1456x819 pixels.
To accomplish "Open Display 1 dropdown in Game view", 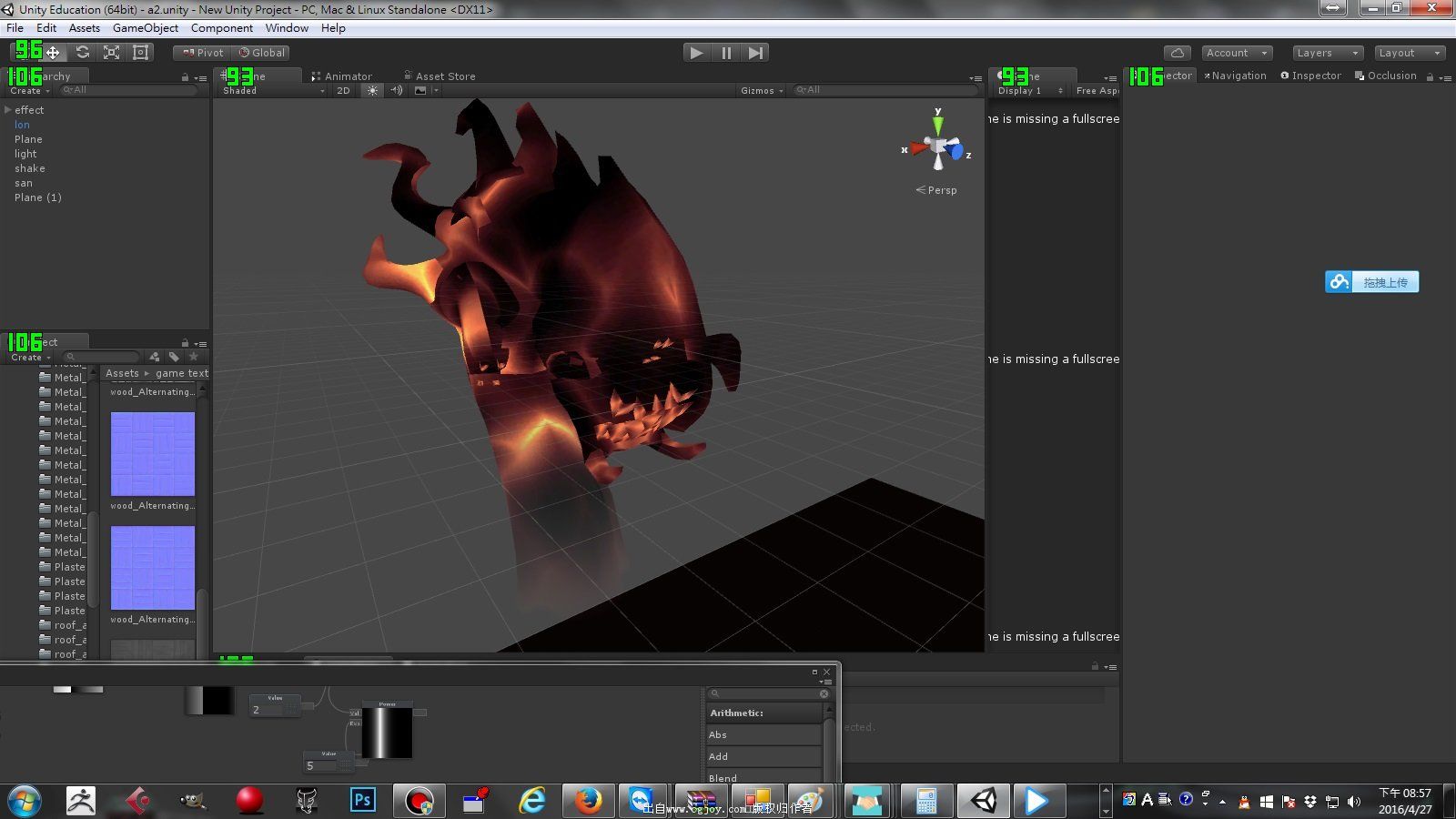I will 1029,90.
